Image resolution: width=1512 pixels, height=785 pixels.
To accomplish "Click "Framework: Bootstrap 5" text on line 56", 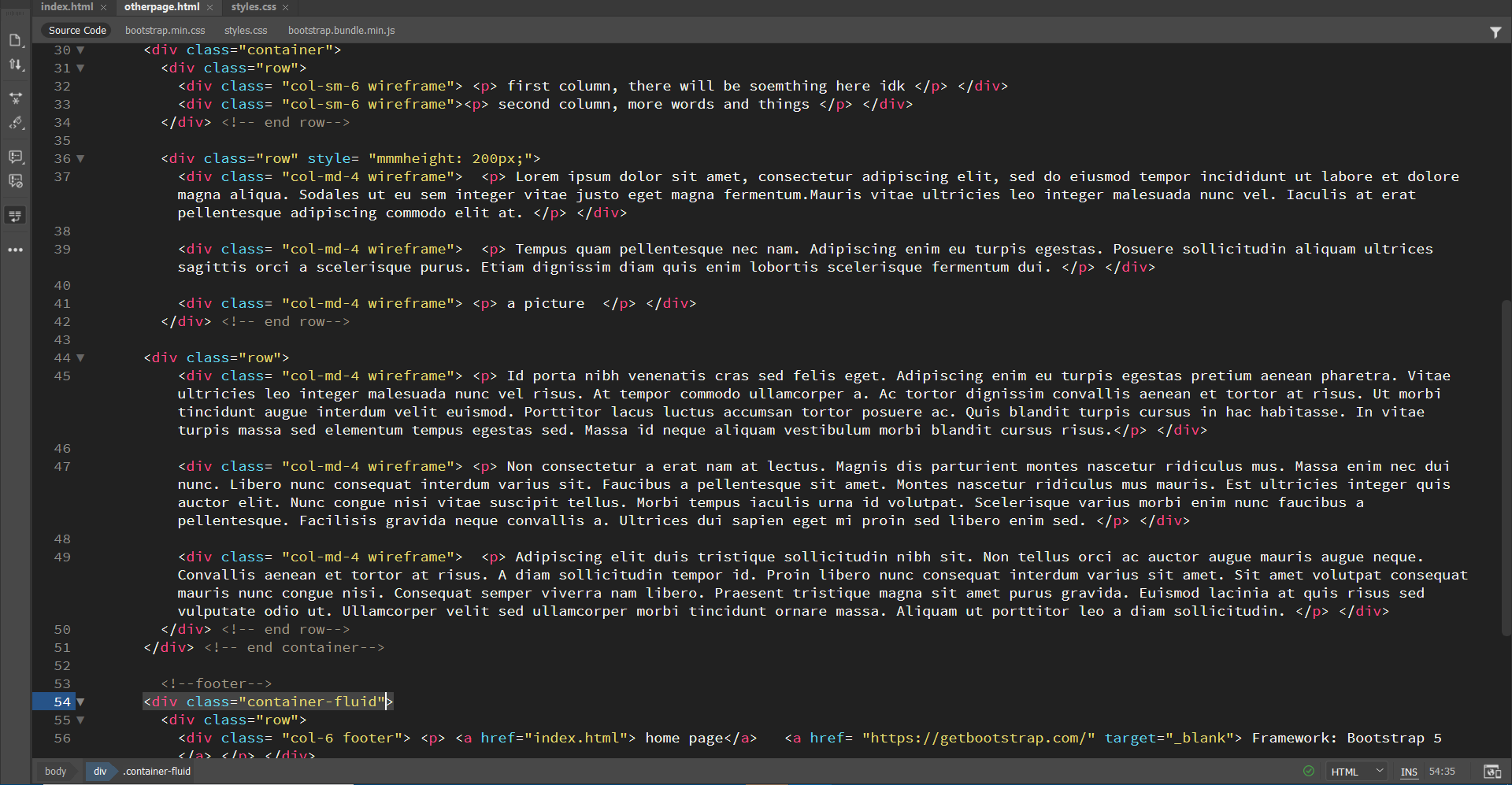I will click(x=1347, y=739).
